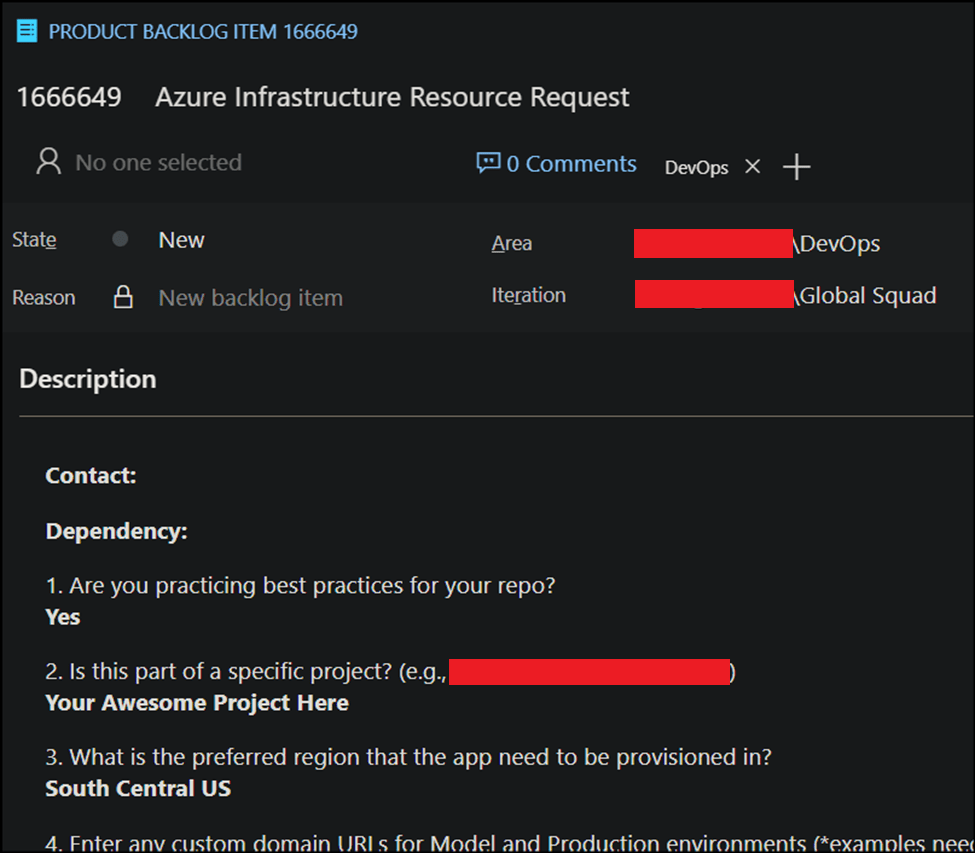Screen dimensions: 975x853
Task: Open the 0 Comments link
Action: [571, 164]
